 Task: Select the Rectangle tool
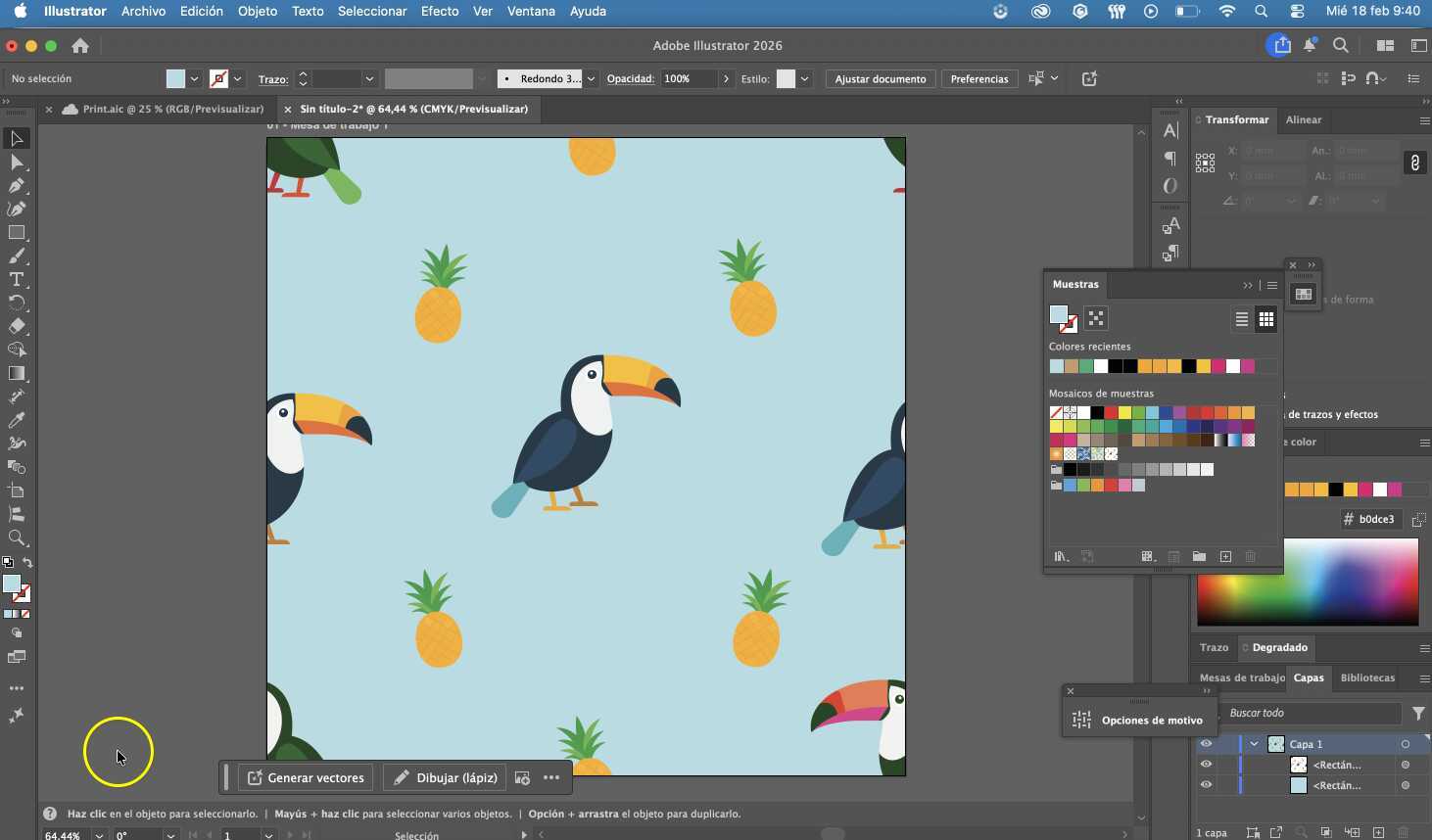point(17,233)
